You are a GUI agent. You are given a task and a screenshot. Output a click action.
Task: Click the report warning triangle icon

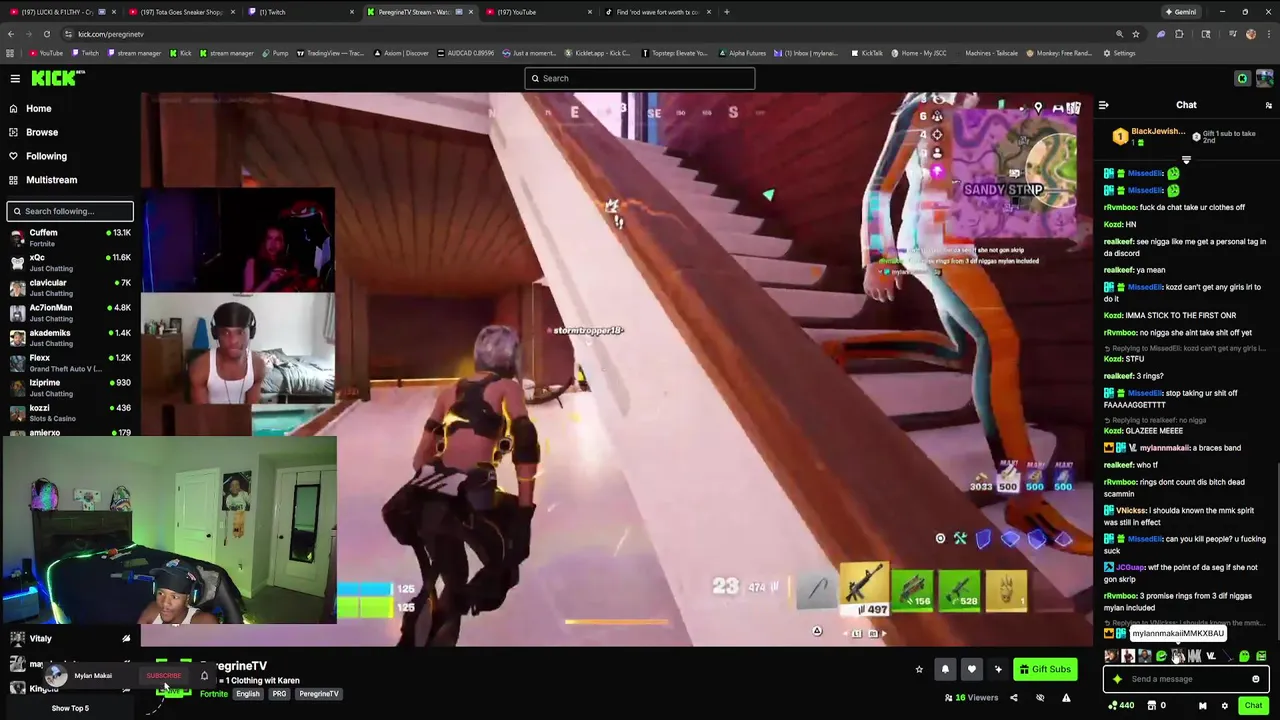[x=1066, y=698]
